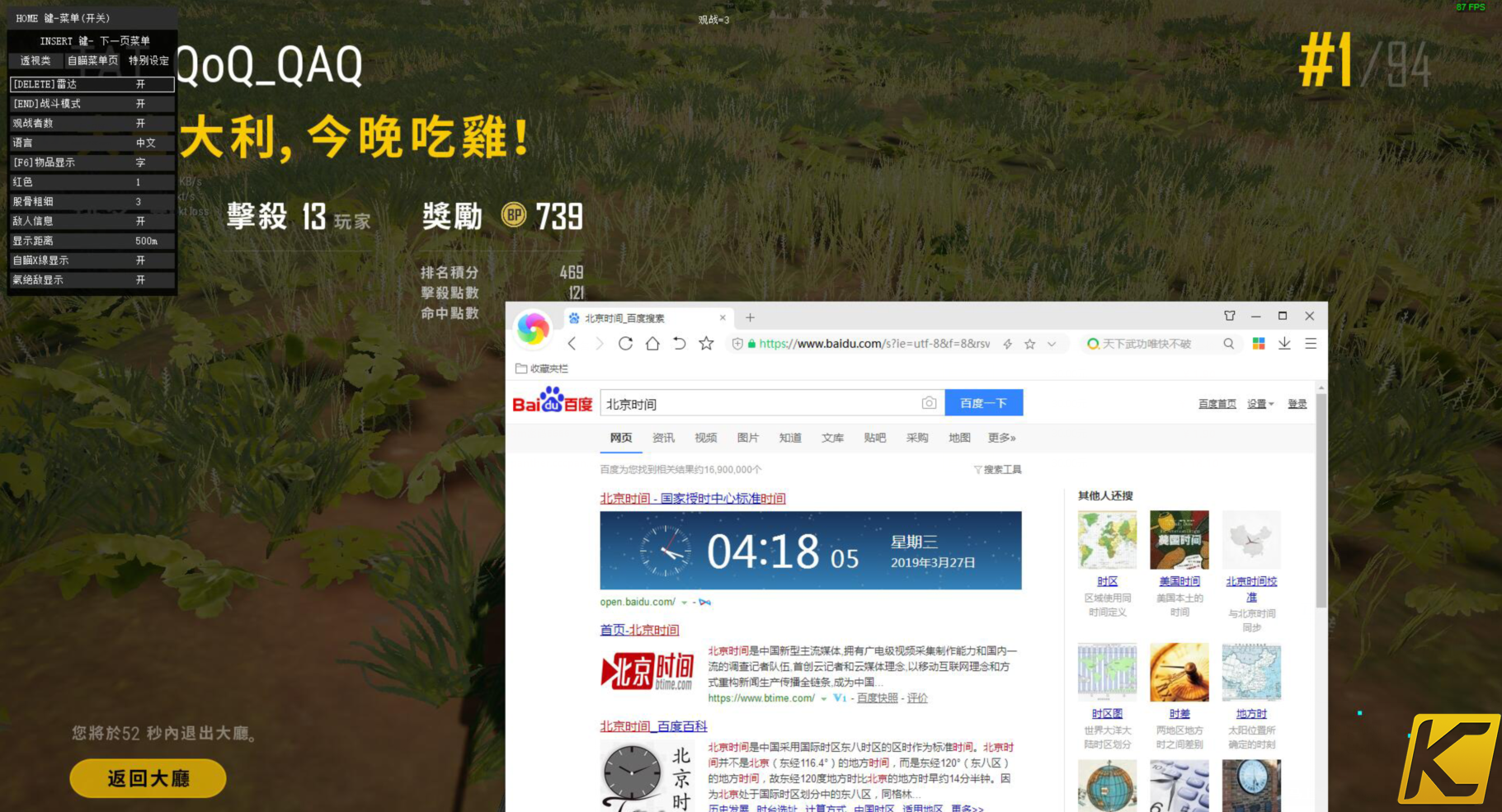This screenshot has width=1502, height=812.
Task: Click the browser skin shirt icon
Action: tap(1230, 316)
